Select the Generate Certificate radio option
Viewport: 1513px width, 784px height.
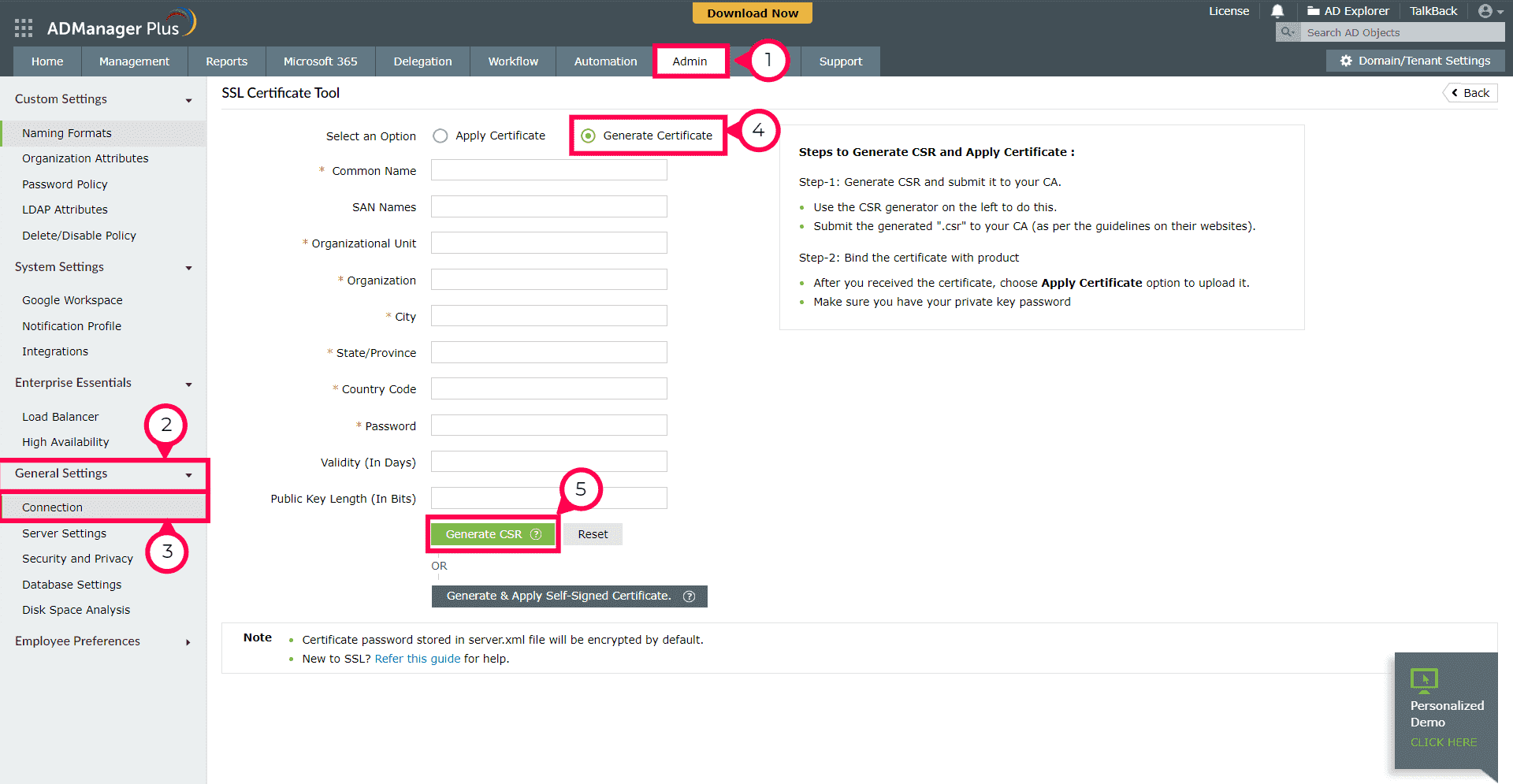[588, 136]
